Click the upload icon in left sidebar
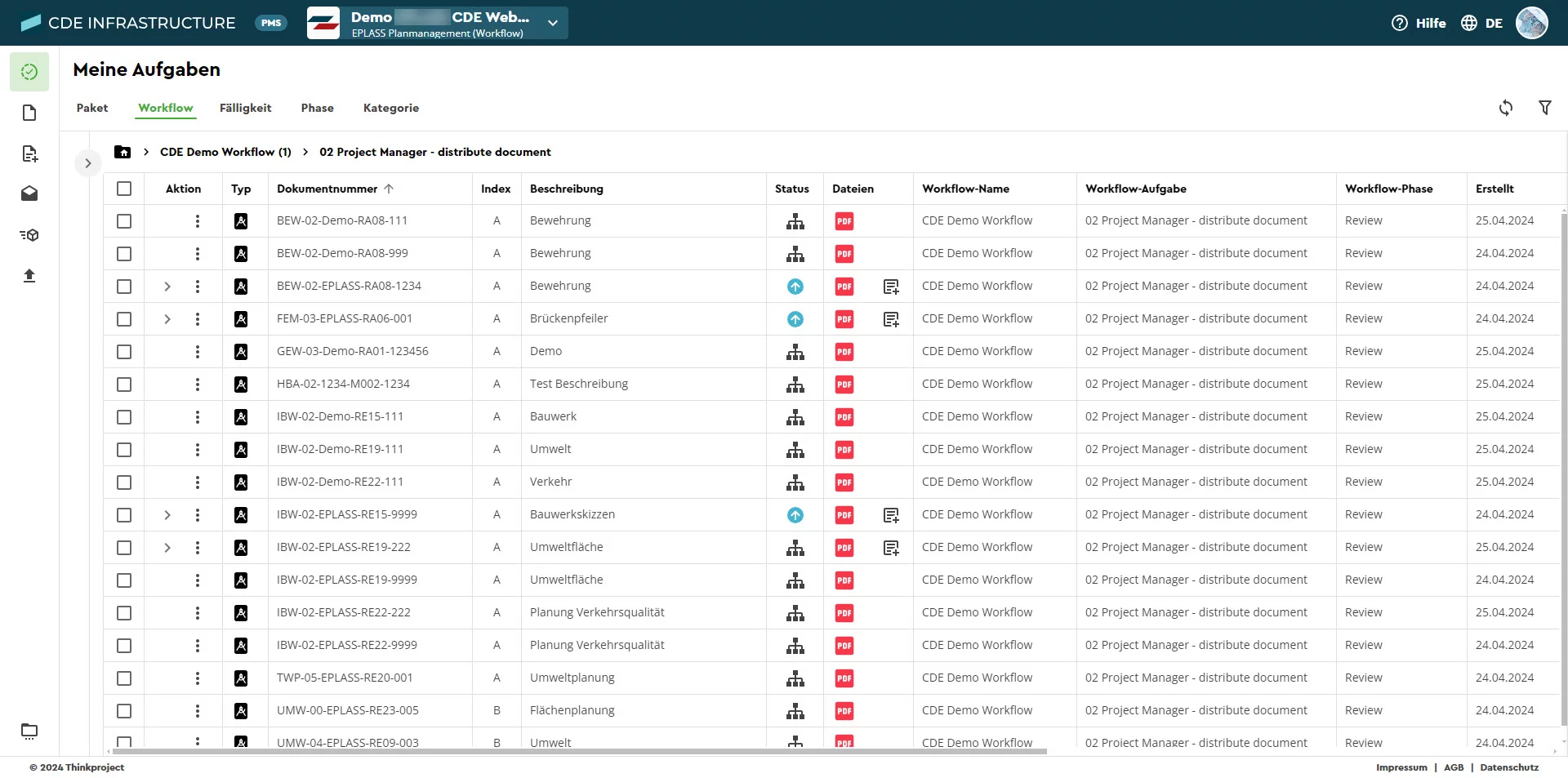The height and width of the screenshot is (778, 1568). pyautogui.click(x=29, y=276)
